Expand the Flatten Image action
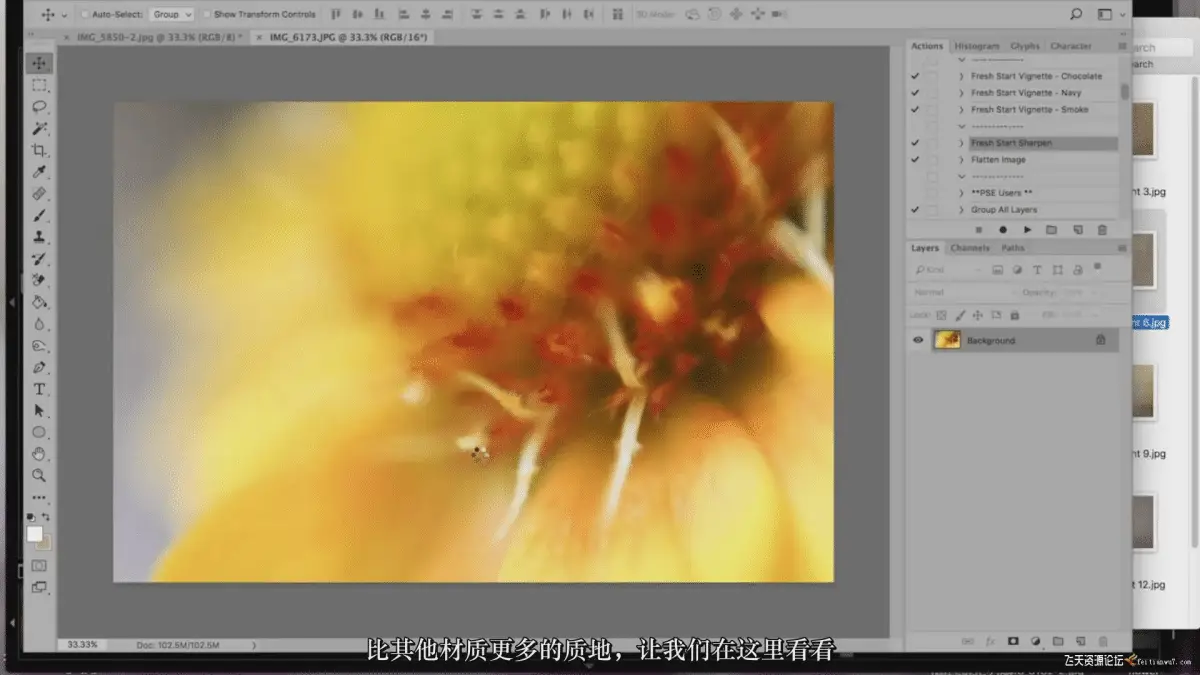 pos(961,159)
